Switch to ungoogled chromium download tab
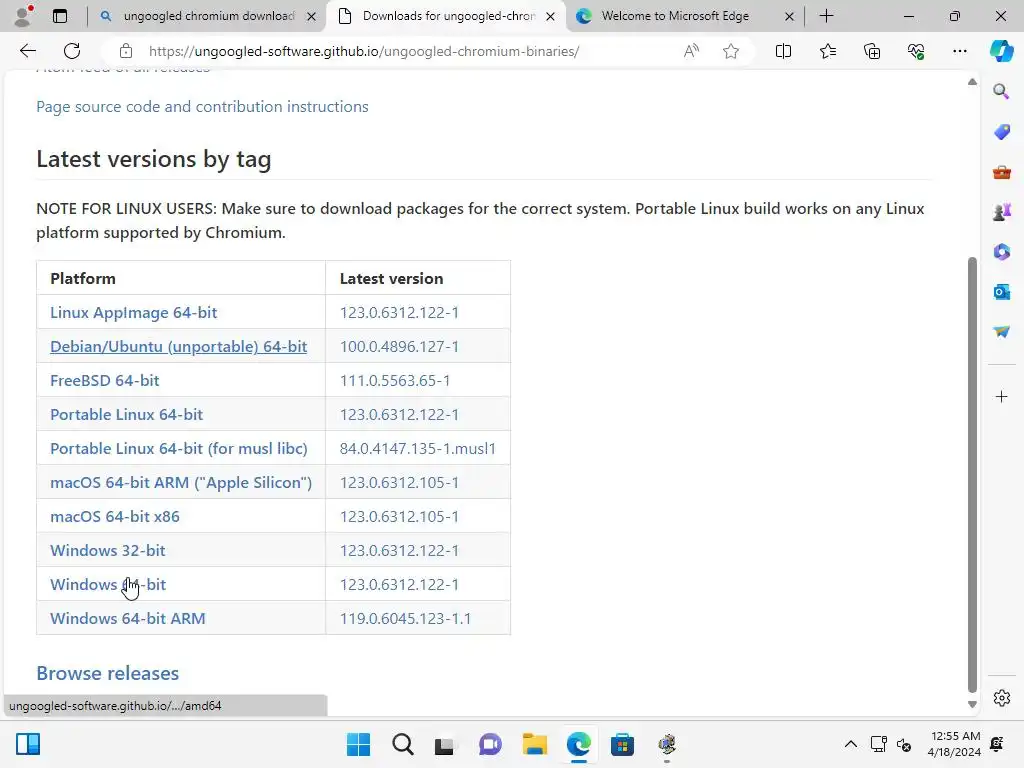The width and height of the screenshot is (1024, 768). 209,16
